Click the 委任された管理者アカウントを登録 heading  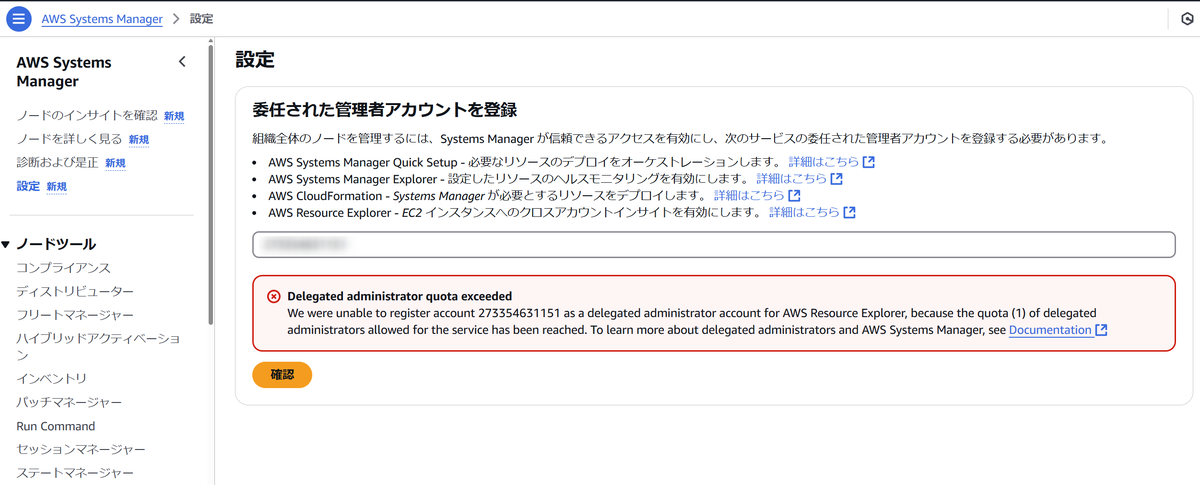[384, 109]
